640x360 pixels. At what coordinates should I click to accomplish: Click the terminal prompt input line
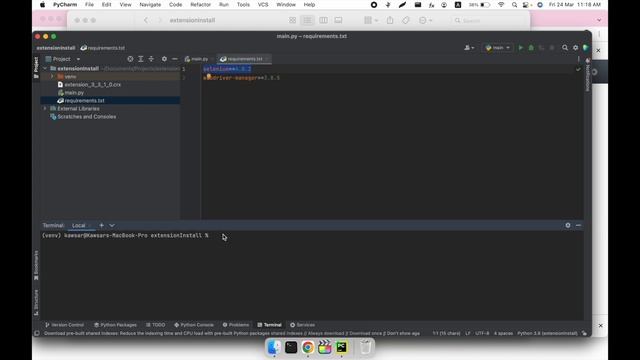tap(312, 236)
